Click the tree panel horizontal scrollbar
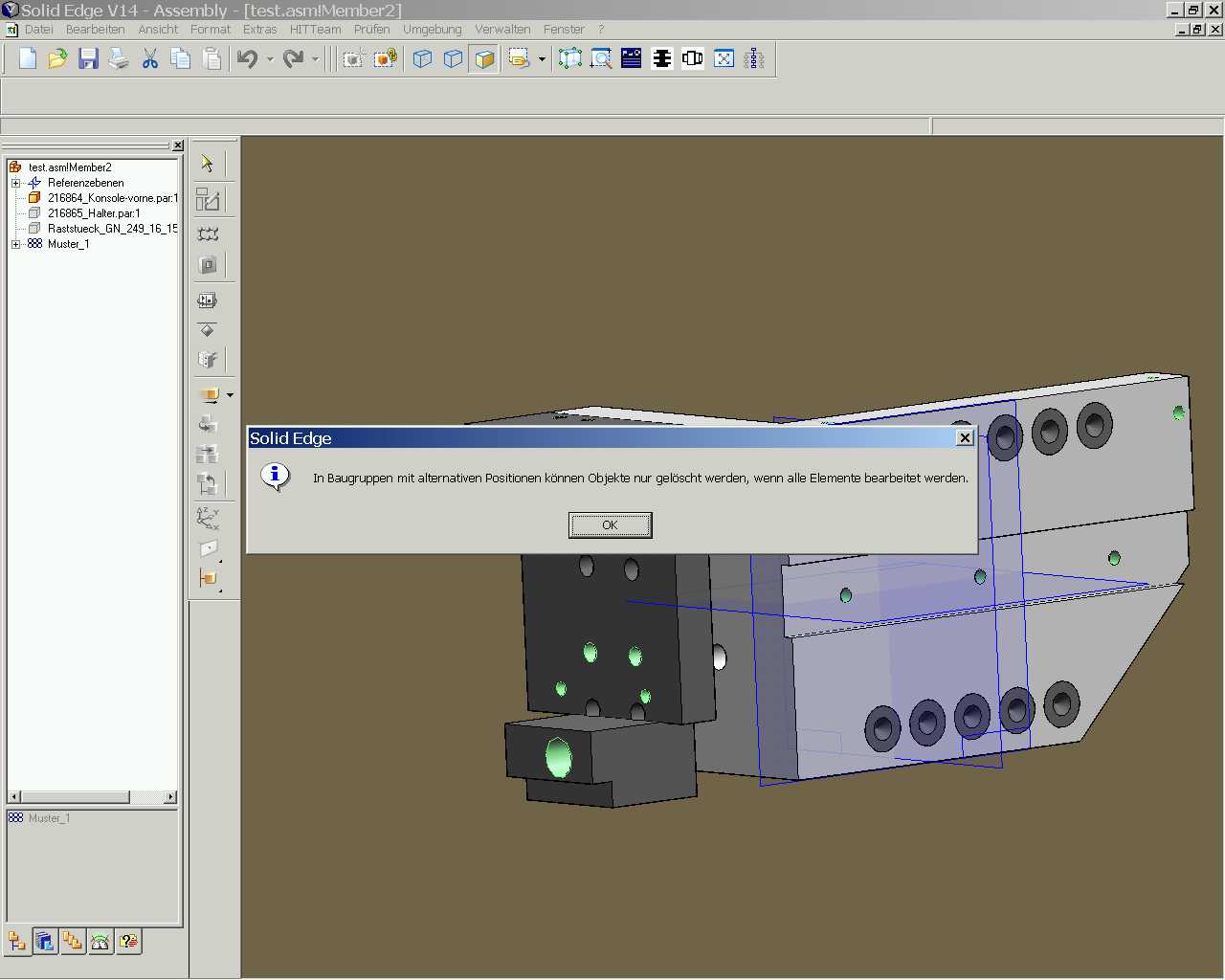 pyautogui.click(x=75, y=797)
